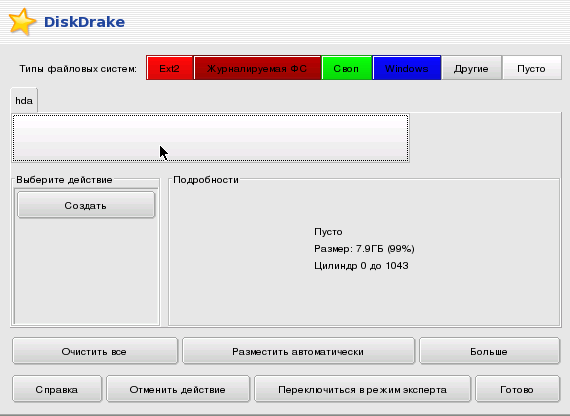Select the Другие filesystem type button

click(471, 68)
